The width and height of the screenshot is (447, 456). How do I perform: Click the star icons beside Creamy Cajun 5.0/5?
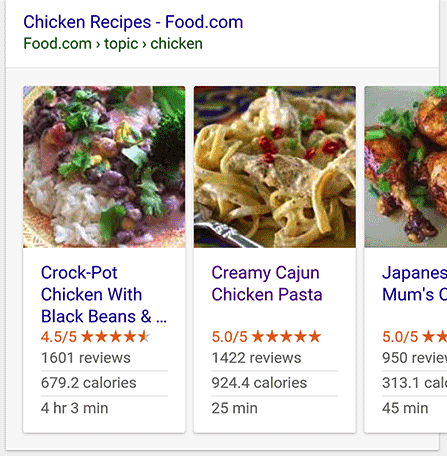point(286,337)
